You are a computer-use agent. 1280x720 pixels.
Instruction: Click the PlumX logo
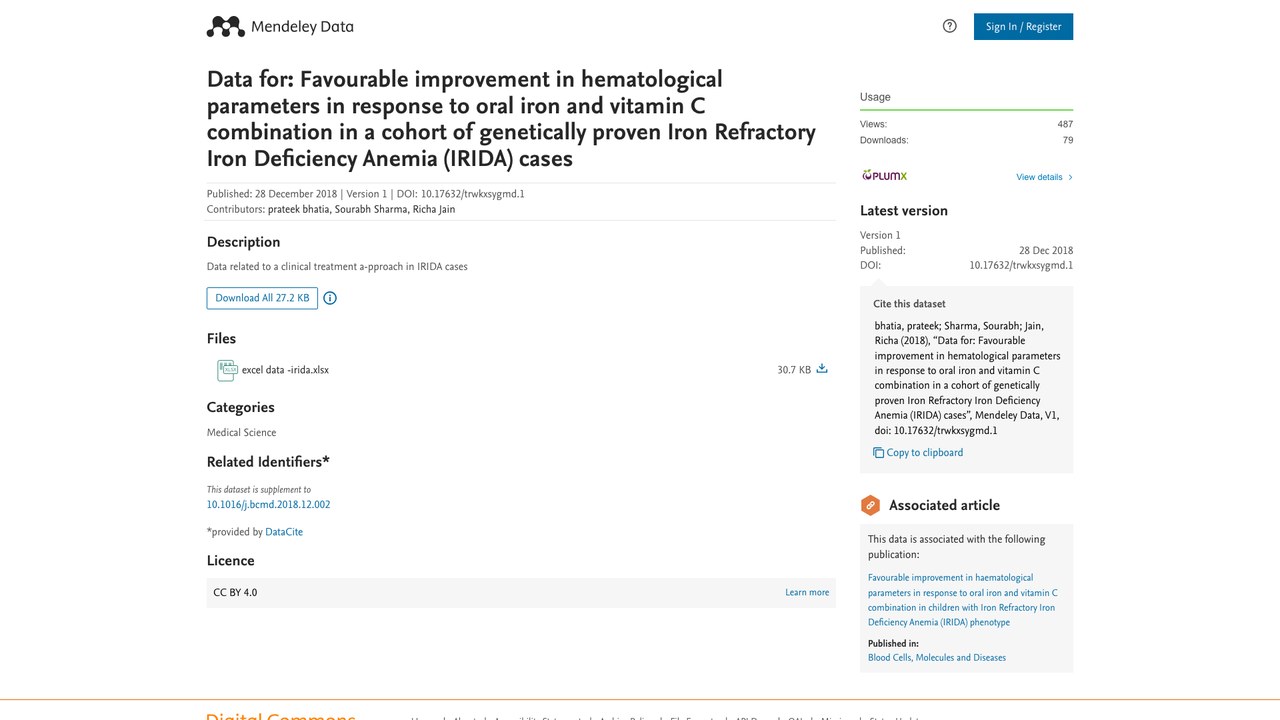pyautogui.click(x=885, y=176)
